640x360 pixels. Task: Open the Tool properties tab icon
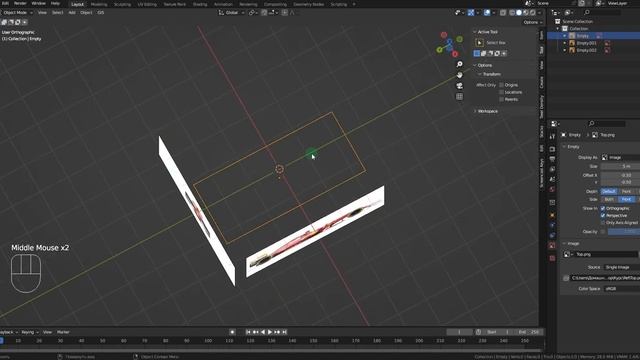click(x=552, y=136)
